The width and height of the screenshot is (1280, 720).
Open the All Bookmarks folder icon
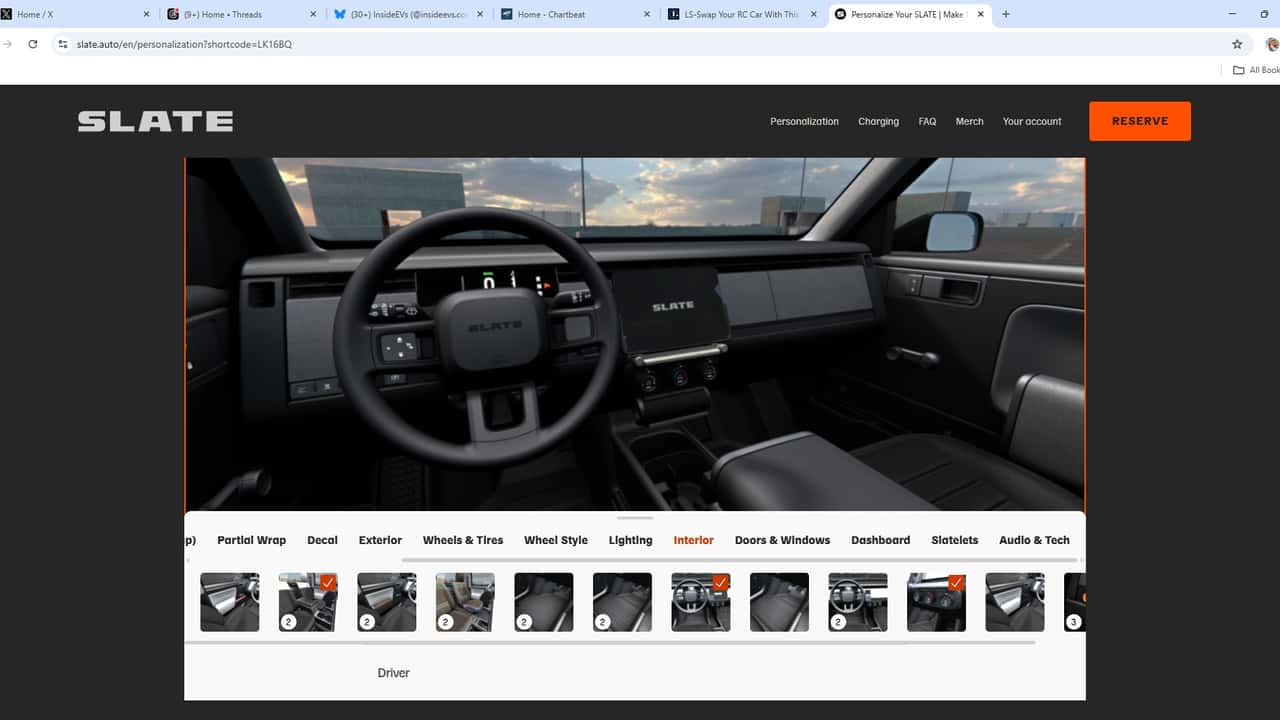[1239, 70]
